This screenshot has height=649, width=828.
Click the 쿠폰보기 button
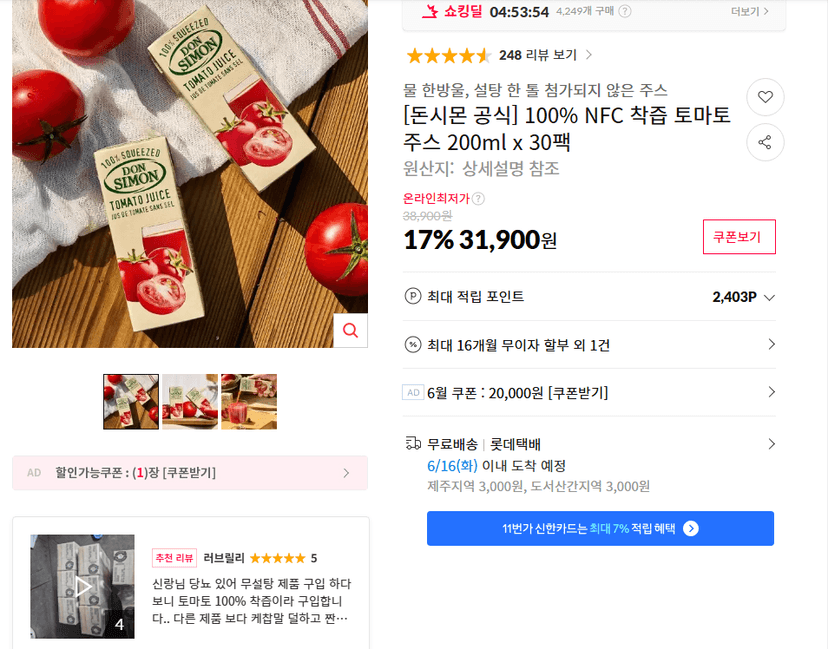[739, 237]
